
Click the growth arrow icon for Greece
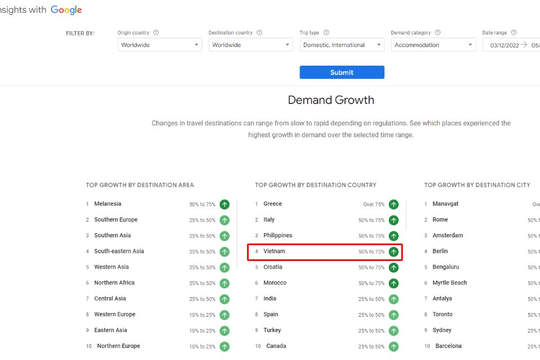click(394, 204)
